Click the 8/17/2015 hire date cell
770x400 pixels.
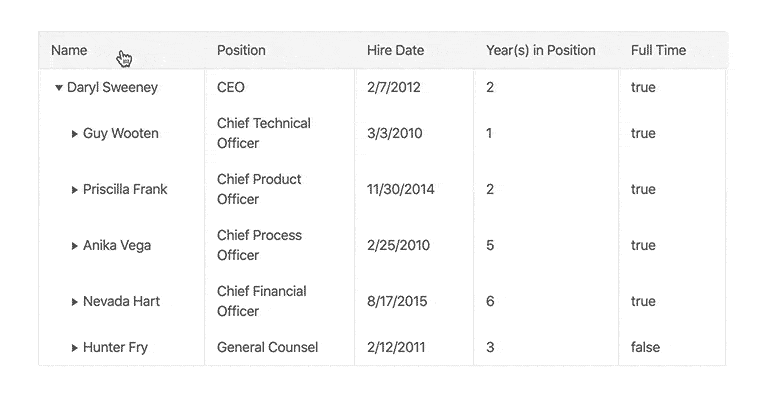click(414, 301)
